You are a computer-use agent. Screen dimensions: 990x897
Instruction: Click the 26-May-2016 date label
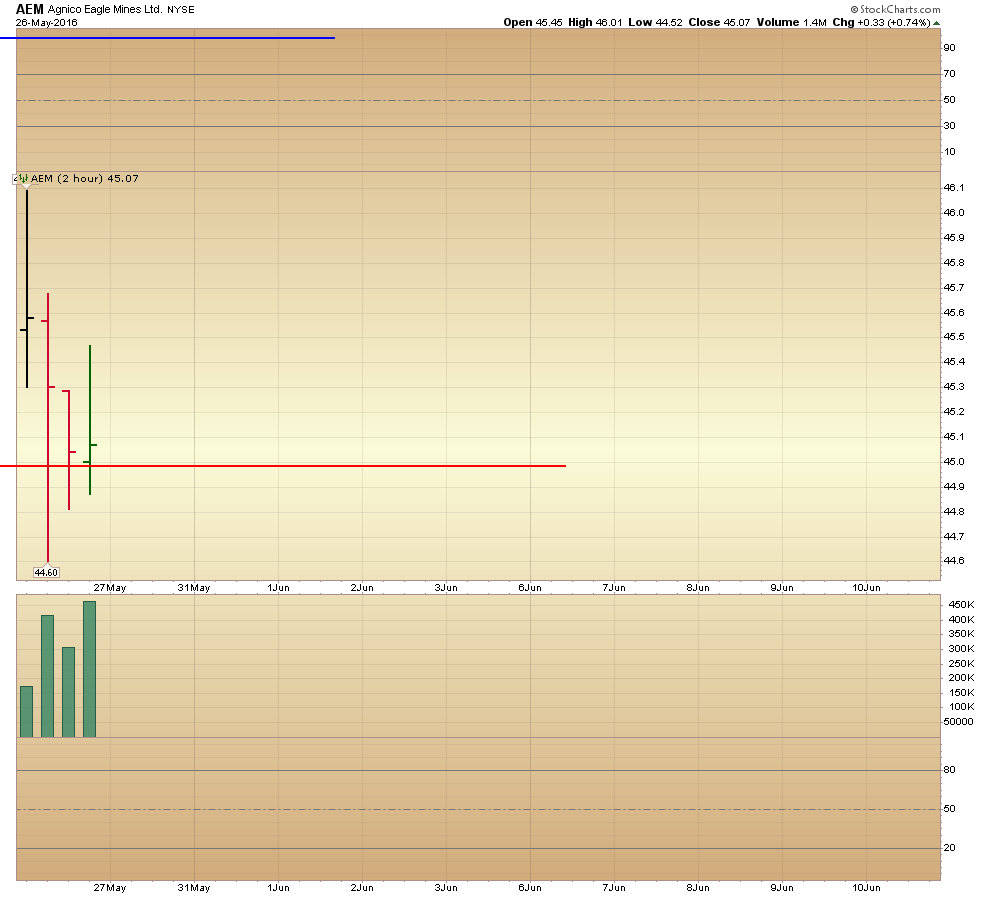47,23
